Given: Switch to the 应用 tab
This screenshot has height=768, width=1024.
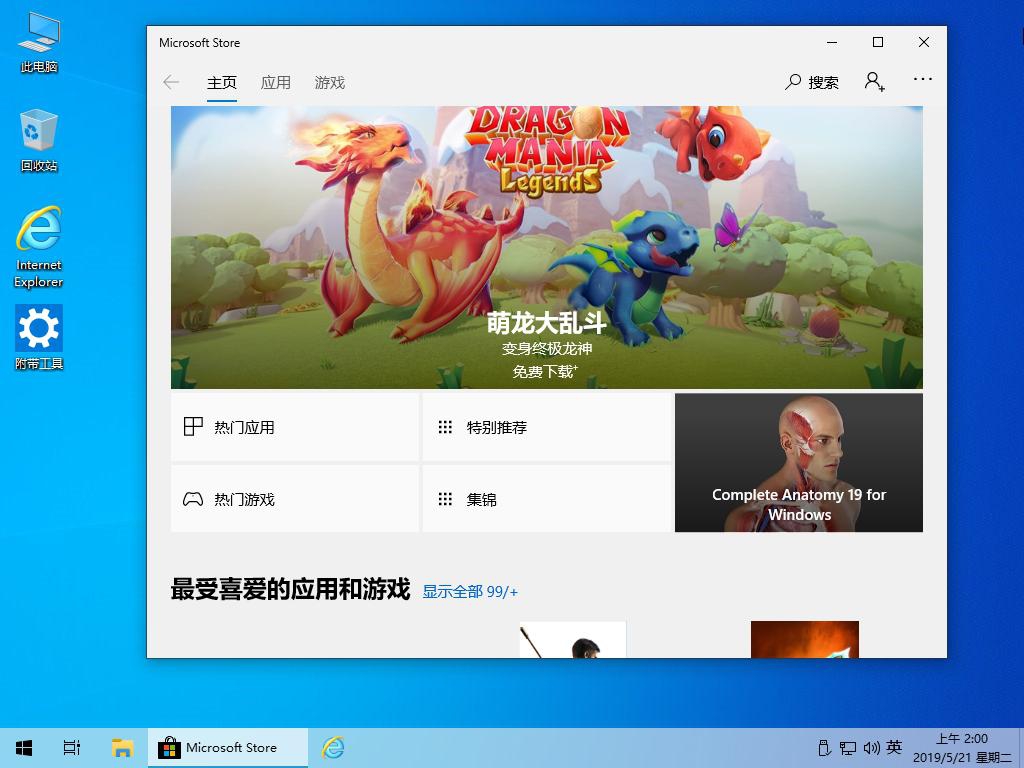Looking at the screenshot, I should 276,83.
